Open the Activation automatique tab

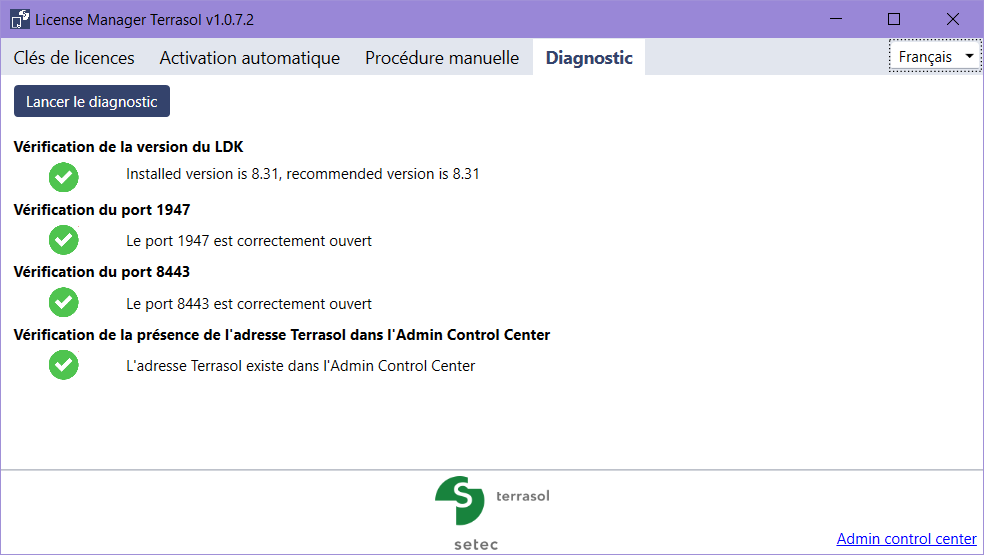(x=250, y=58)
